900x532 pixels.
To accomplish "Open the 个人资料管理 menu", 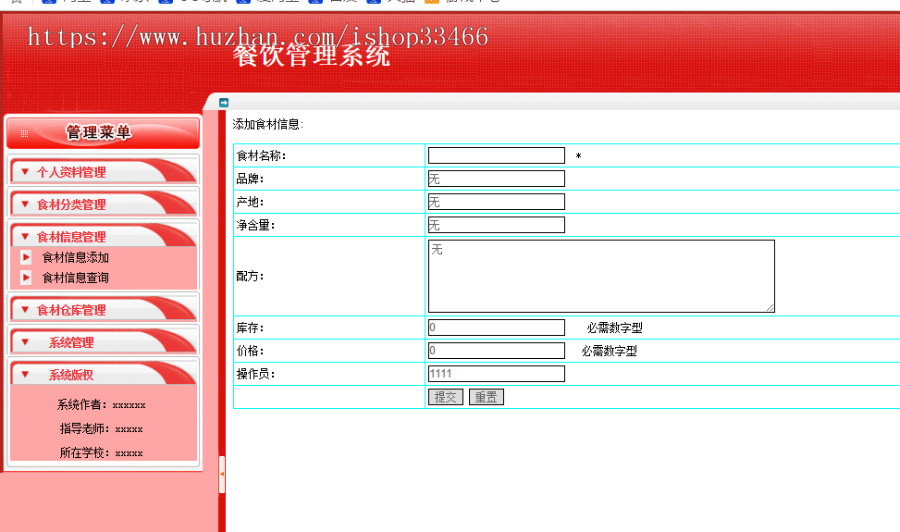I will click(x=71, y=172).
